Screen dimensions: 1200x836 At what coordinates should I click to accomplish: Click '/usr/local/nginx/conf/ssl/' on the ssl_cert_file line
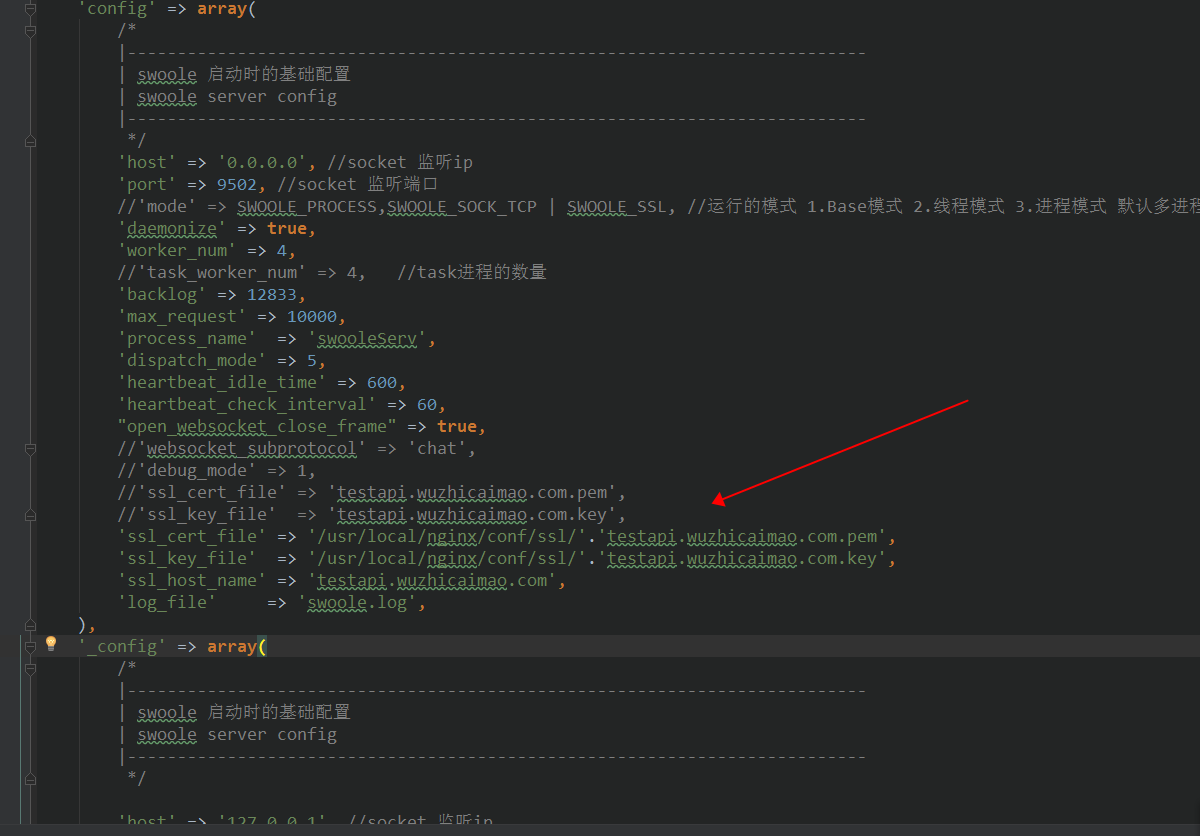[447, 536]
